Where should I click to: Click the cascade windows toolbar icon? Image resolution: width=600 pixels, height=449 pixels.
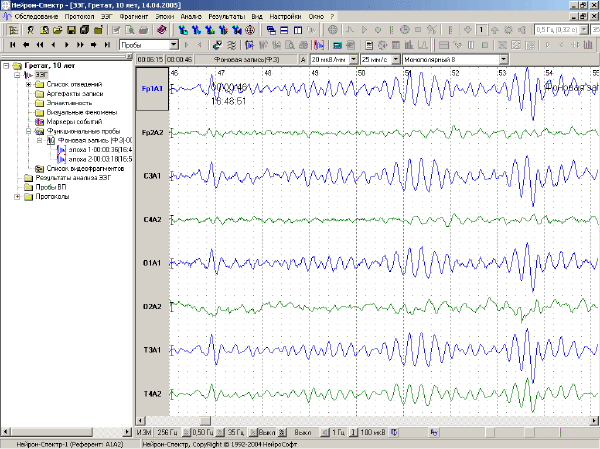[x=271, y=30]
